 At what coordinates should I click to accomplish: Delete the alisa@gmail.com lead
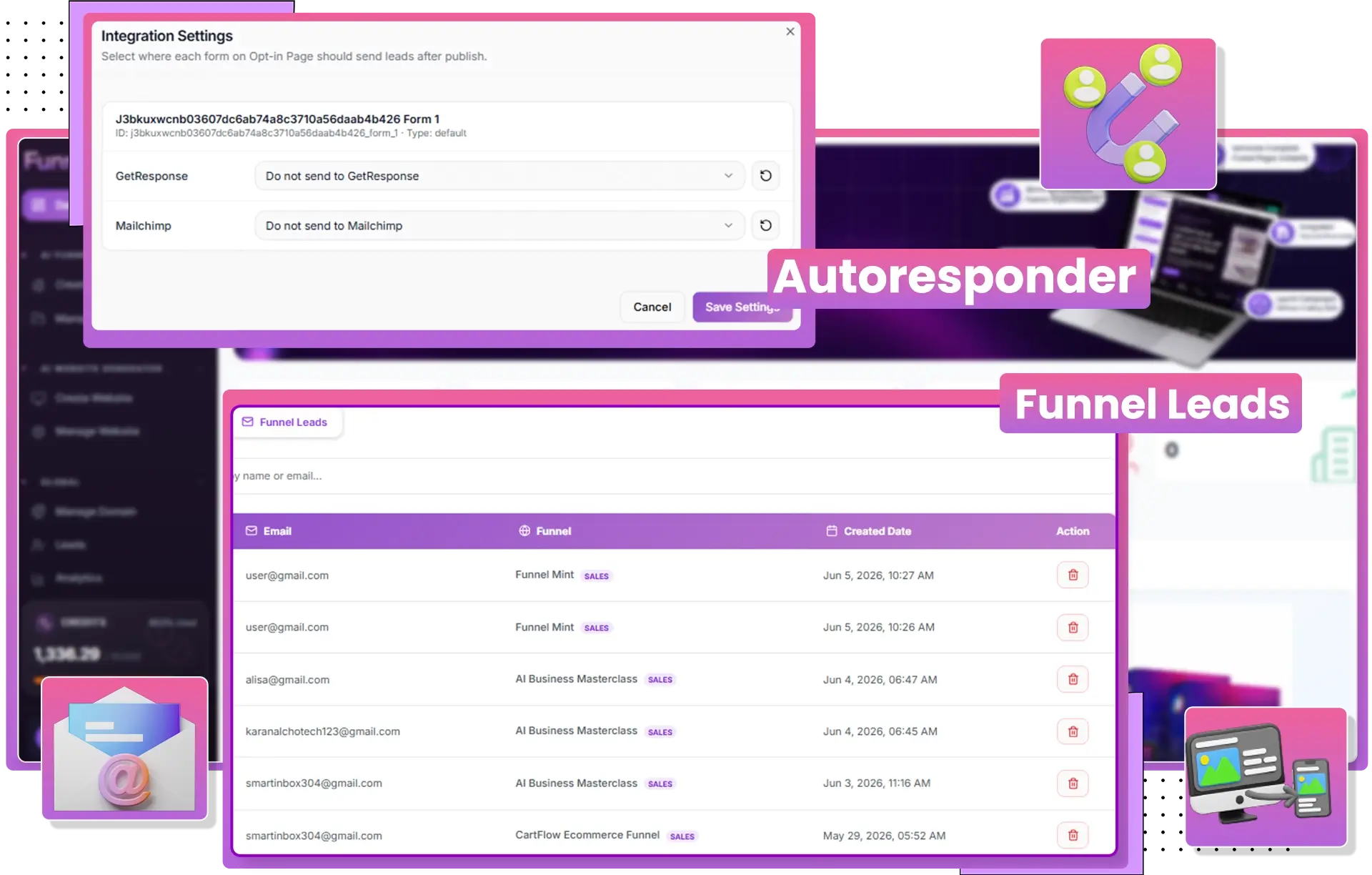1073,680
